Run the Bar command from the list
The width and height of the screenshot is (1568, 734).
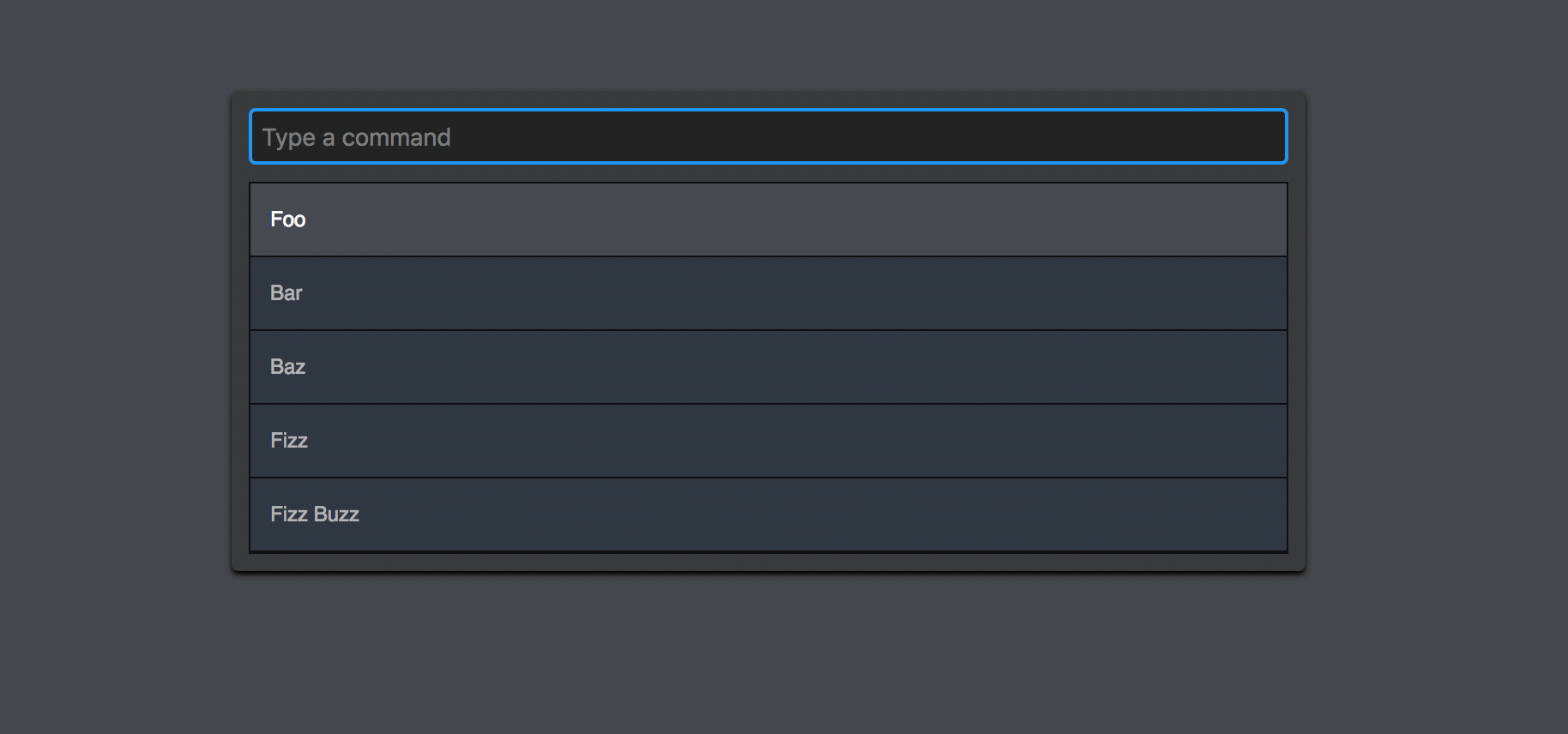(767, 292)
